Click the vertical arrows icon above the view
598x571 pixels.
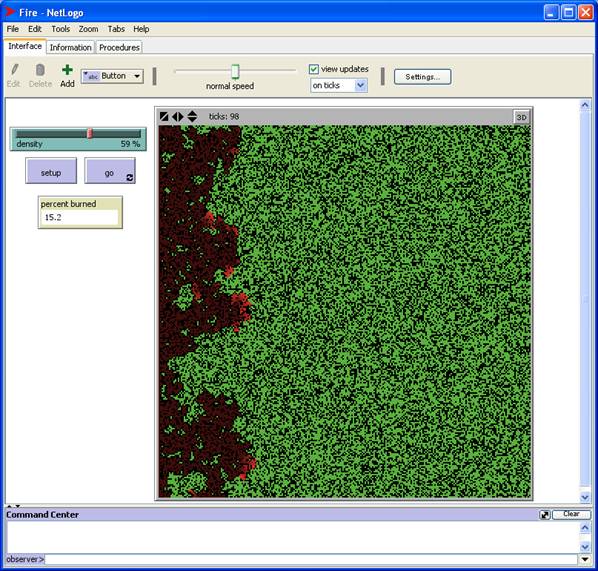click(x=192, y=116)
